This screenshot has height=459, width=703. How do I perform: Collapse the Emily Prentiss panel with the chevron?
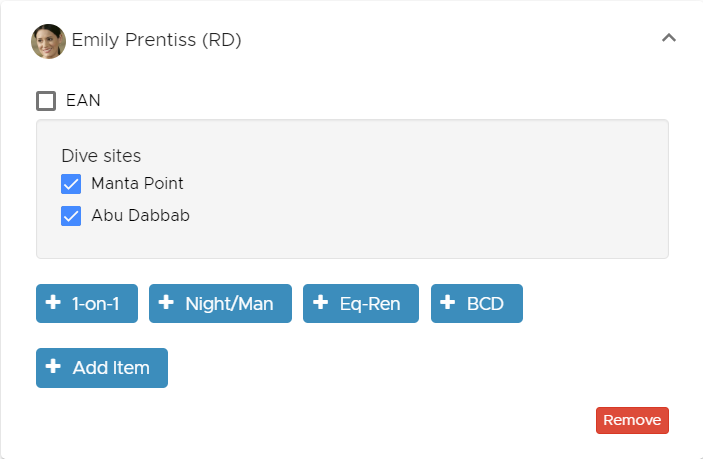coord(668,38)
